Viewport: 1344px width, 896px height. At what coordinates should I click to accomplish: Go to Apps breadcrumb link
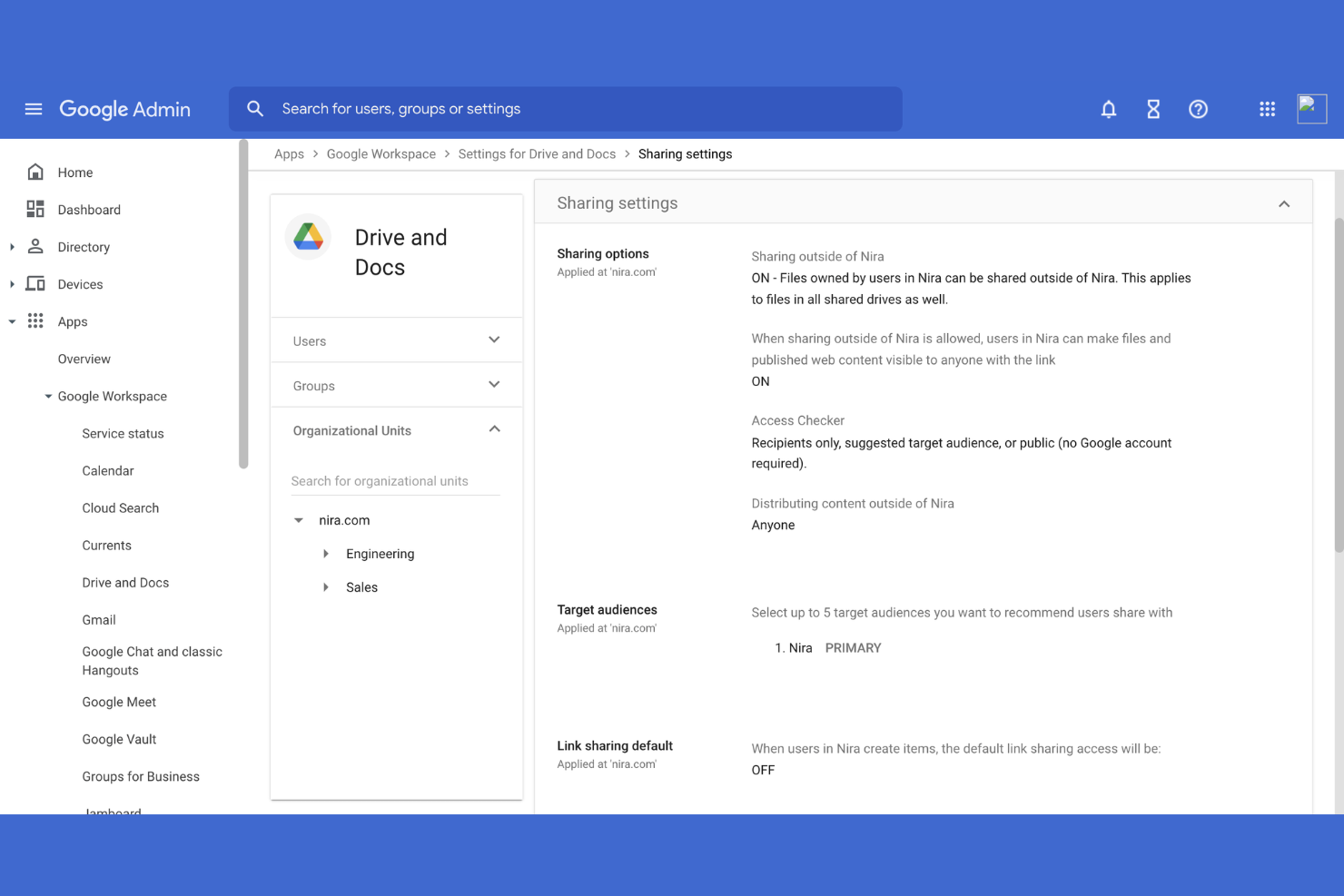coord(289,154)
